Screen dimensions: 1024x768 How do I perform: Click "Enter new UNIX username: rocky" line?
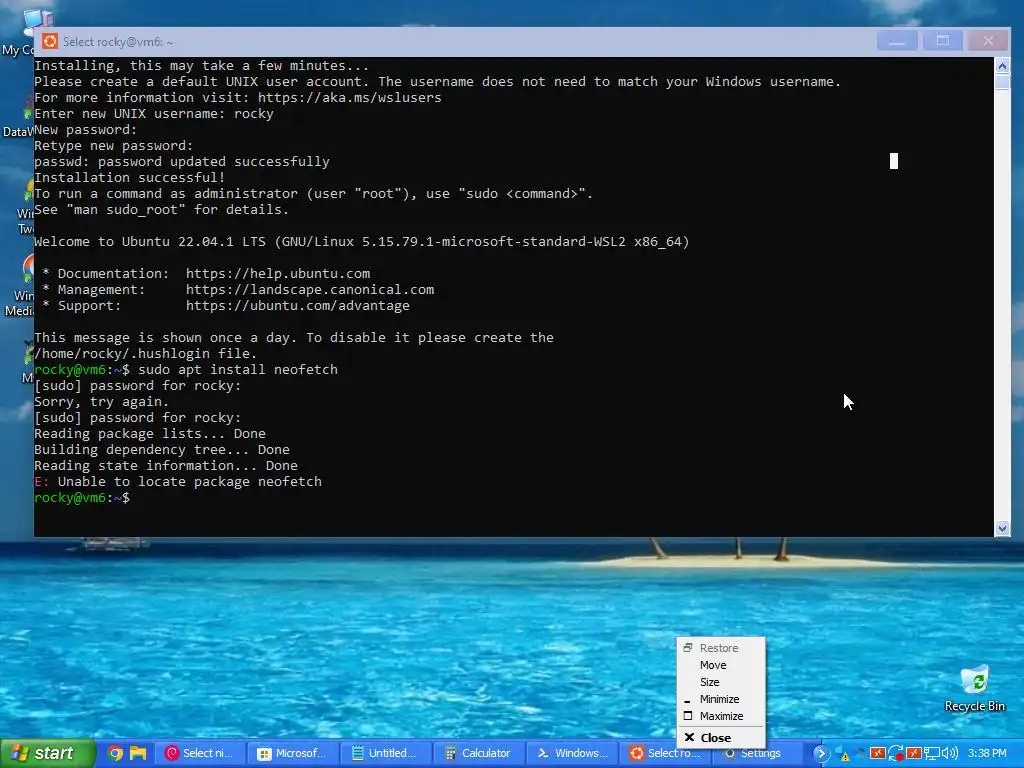[153, 113]
